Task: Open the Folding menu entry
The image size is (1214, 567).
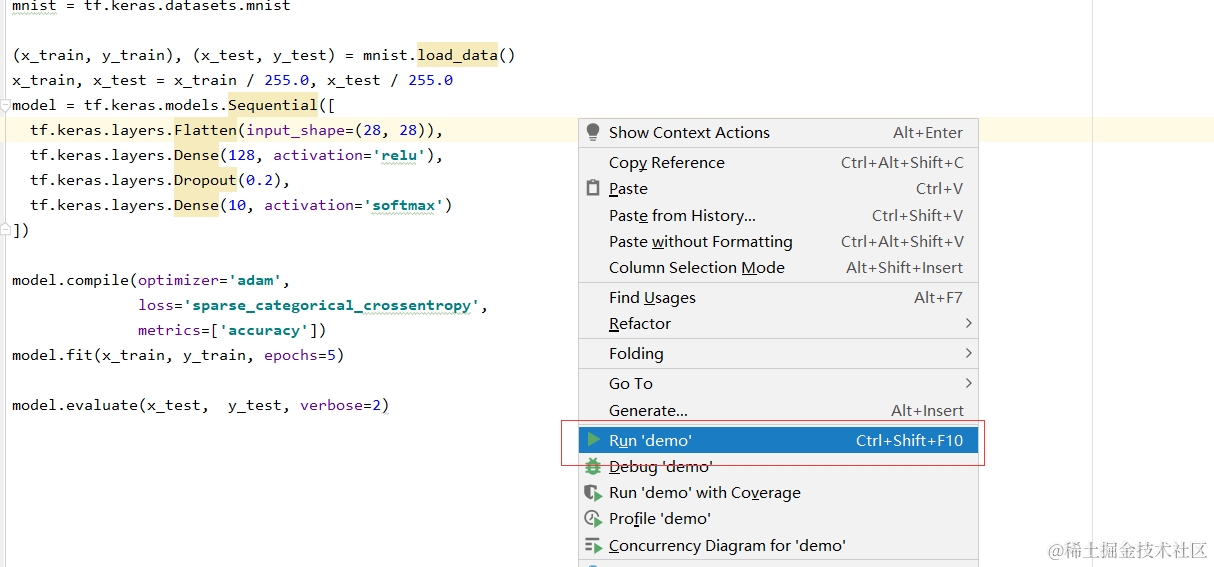Action: [778, 353]
